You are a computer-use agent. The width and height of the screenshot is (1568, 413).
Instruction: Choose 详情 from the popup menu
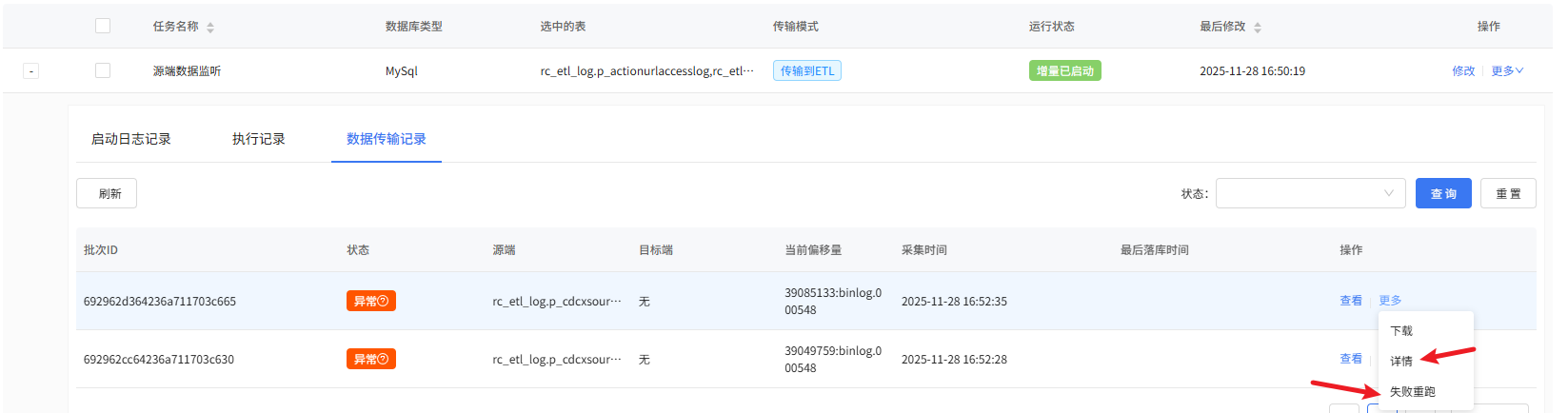click(1401, 362)
